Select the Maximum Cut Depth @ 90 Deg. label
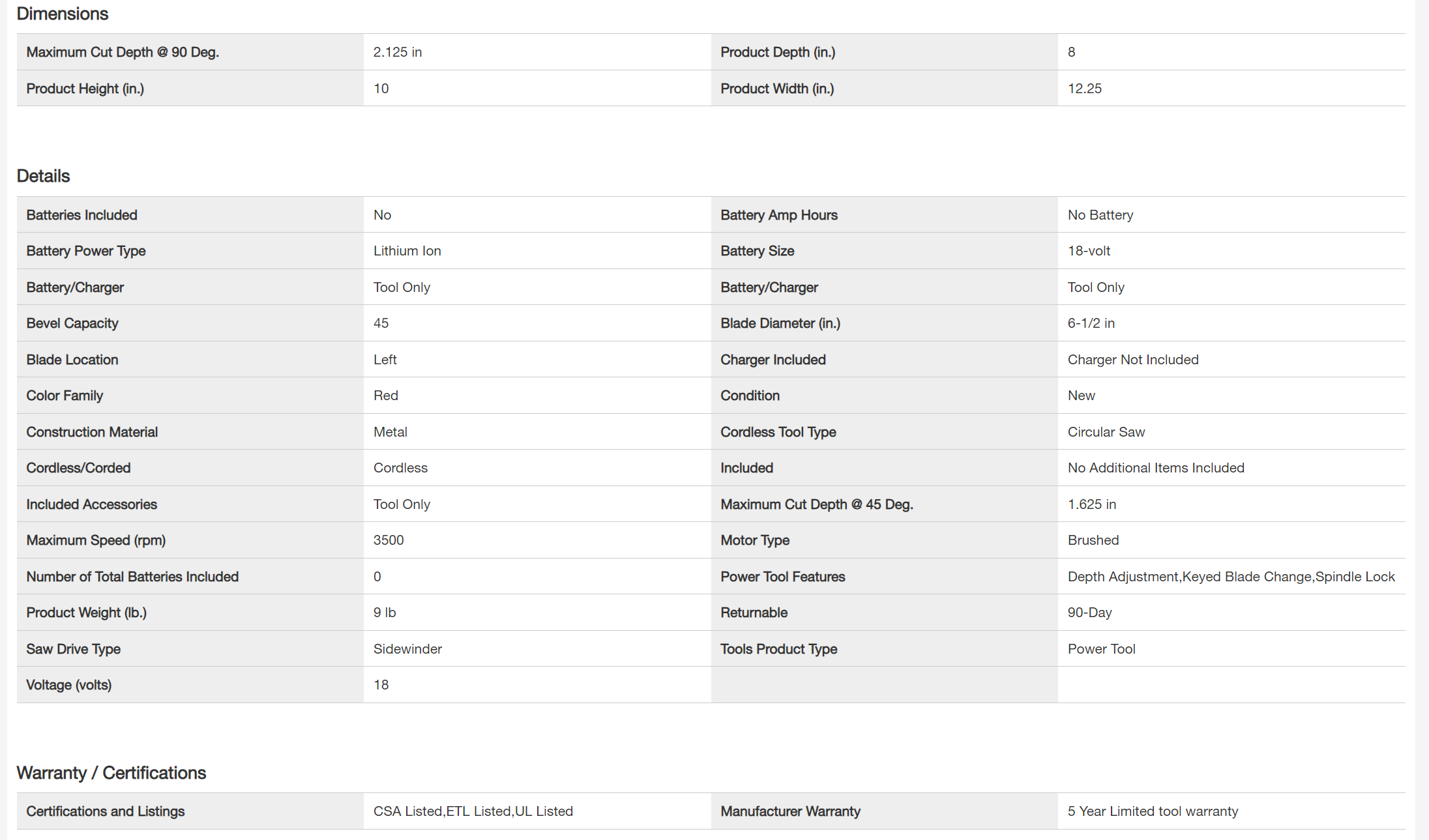 coord(123,52)
